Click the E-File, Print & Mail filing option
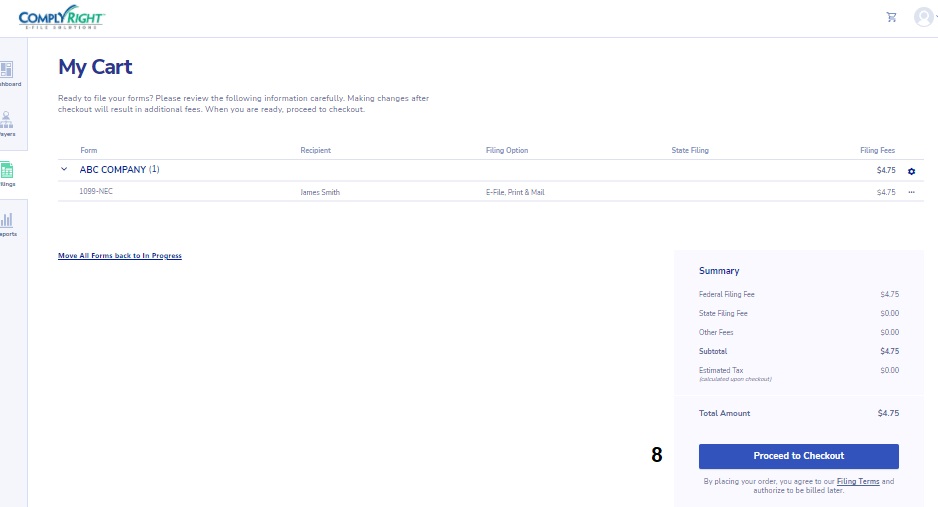 (515, 192)
